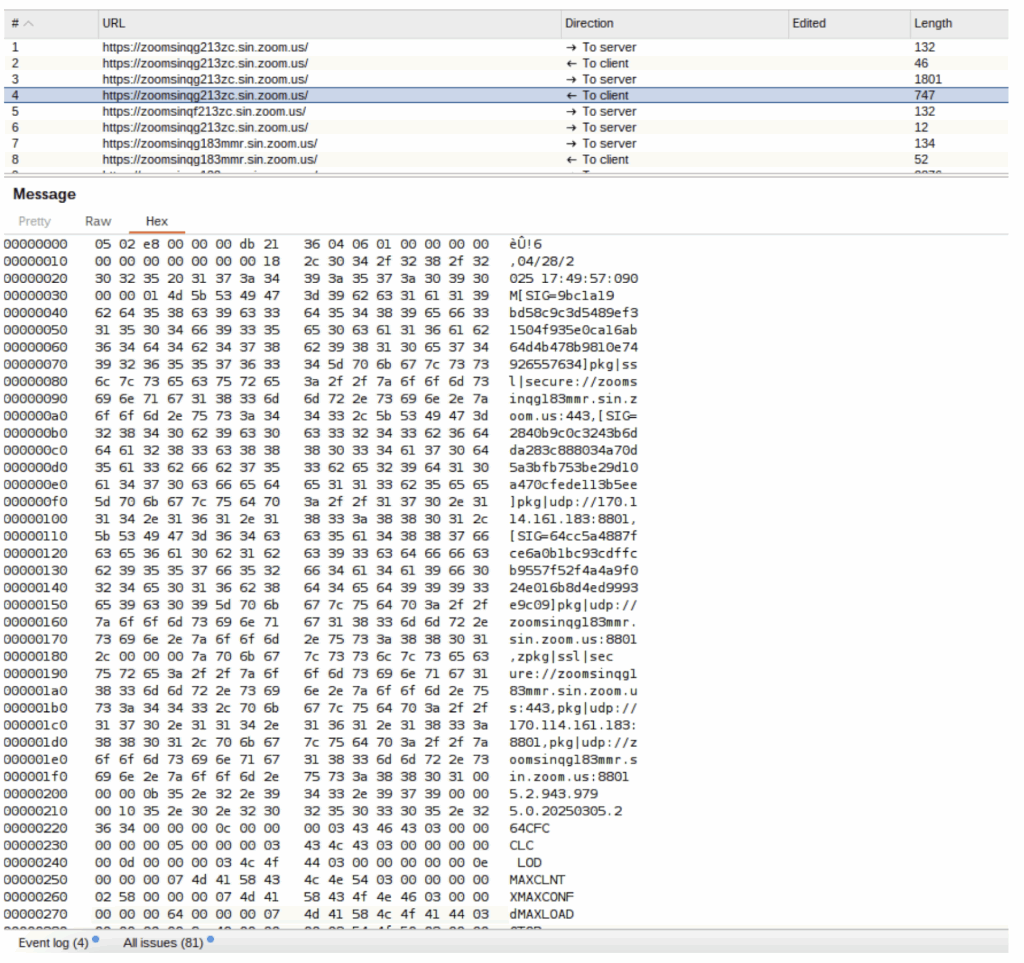Click the Message panel heading
The height and width of the screenshot is (963, 1024).
[x=44, y=194]
